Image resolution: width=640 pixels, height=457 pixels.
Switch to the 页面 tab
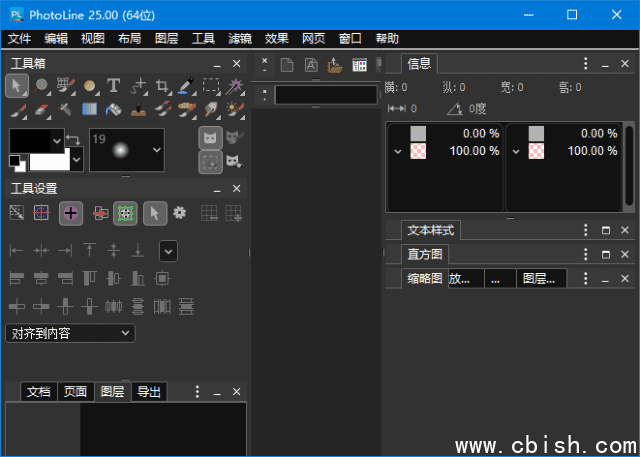pos(76,392)
